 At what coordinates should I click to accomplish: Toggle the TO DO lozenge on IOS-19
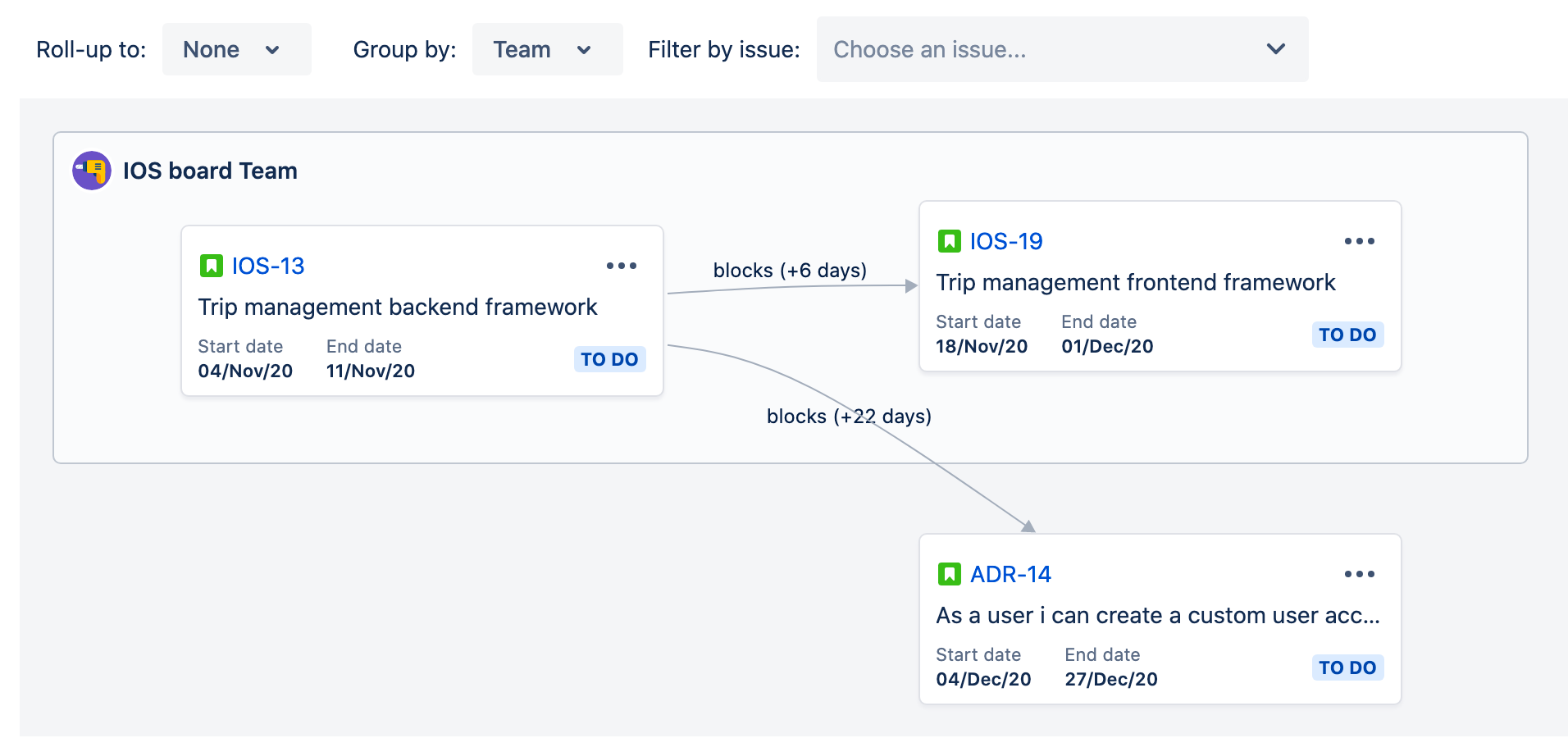1347,335
